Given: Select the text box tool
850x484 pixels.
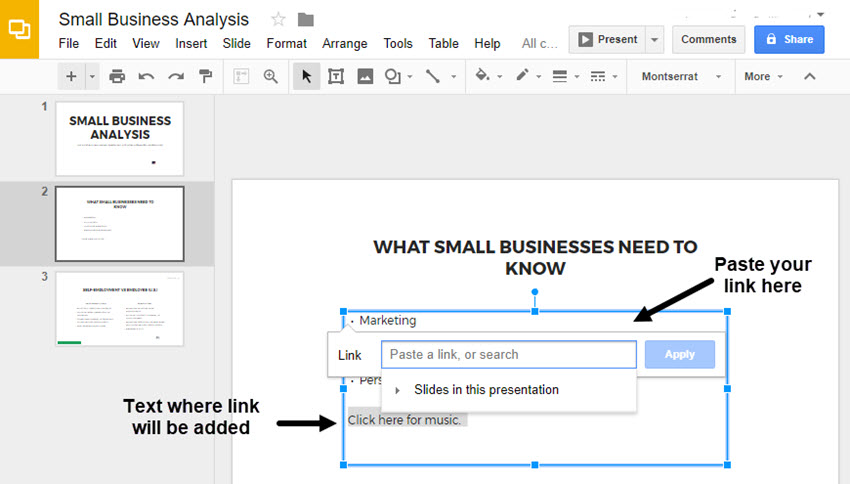Looking at the screenshot, I should [x=336, y=76].
